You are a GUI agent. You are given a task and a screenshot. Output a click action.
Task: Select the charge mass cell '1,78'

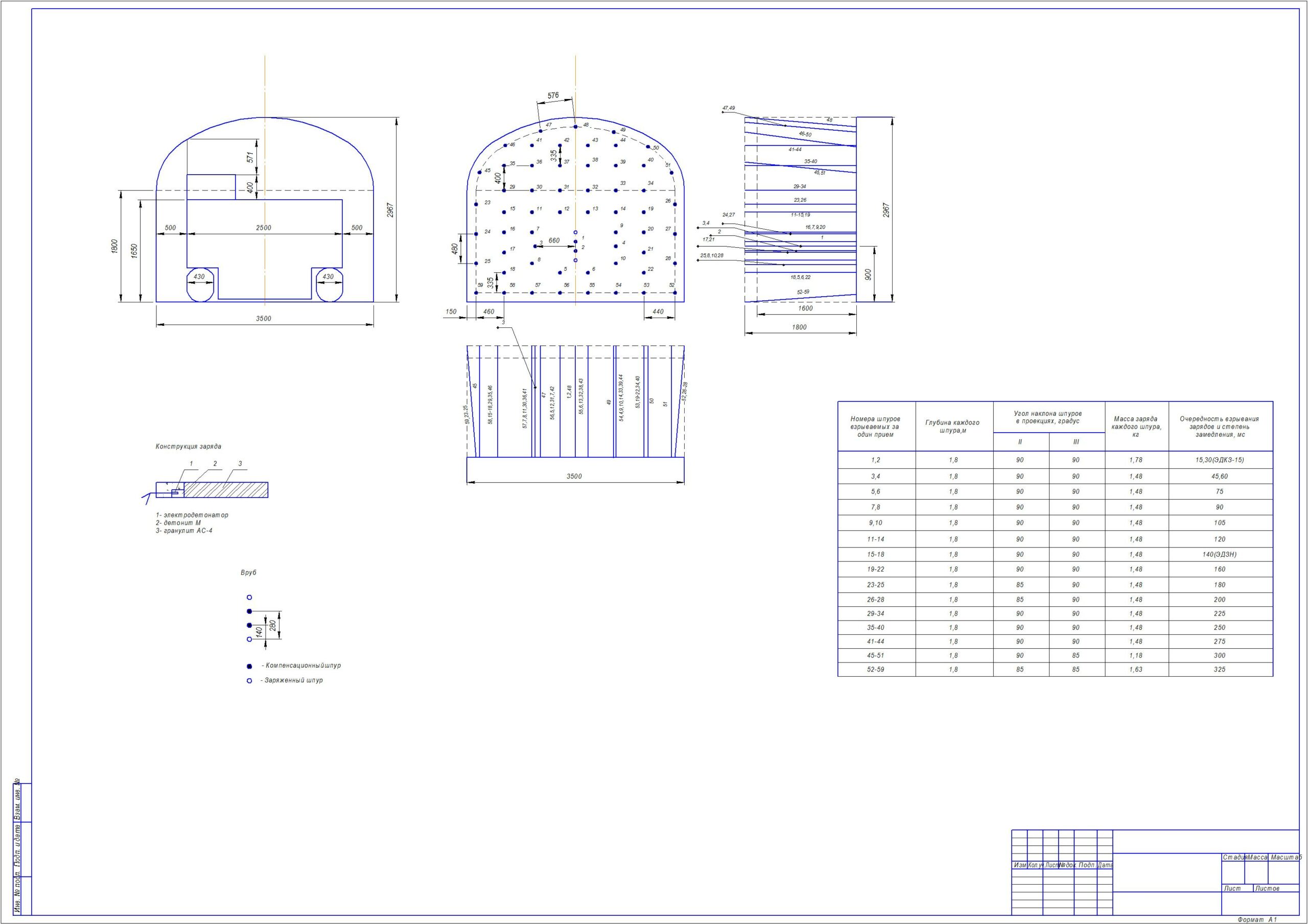point(1136,460)
